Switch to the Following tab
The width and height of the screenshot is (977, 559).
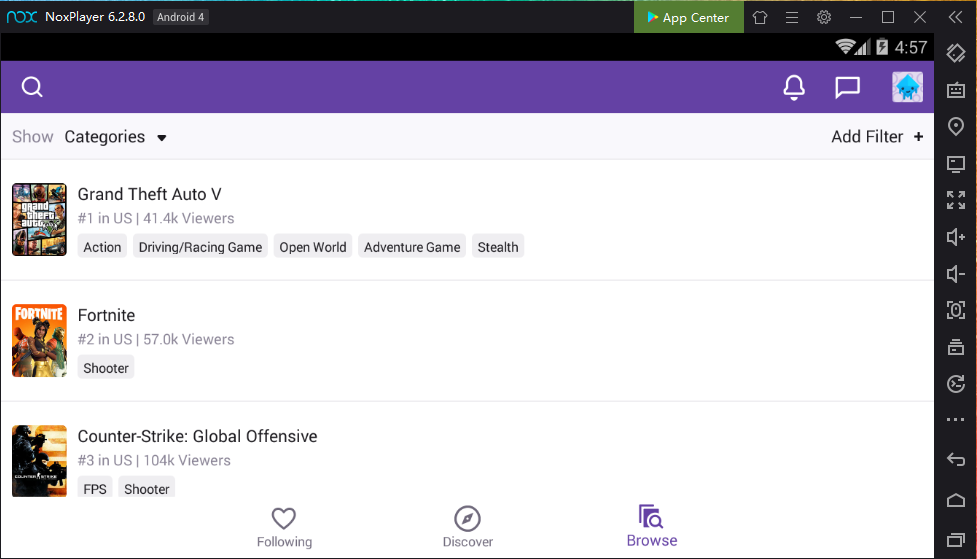tap(284, 527)
